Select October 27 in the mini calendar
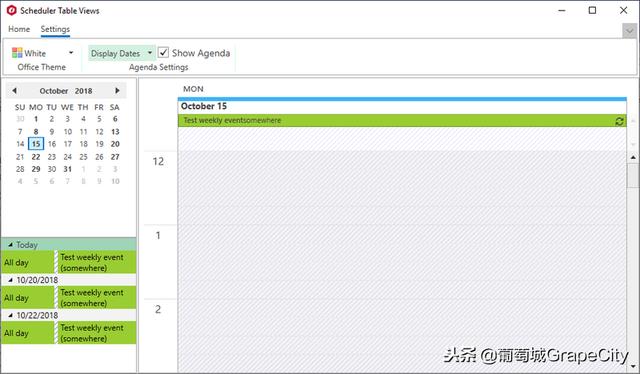The height and width of the screenshot is (374, 640). click(x=115, y=156)
